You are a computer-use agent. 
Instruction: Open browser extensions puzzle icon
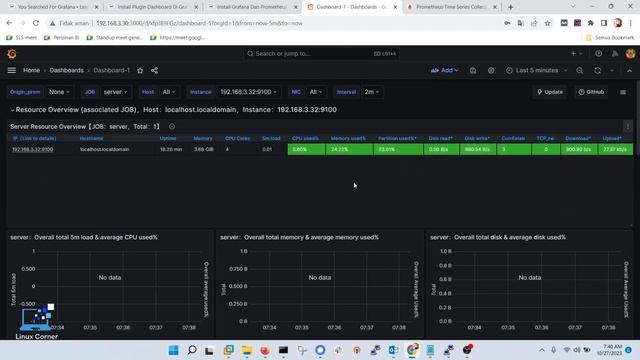[591, 23]
